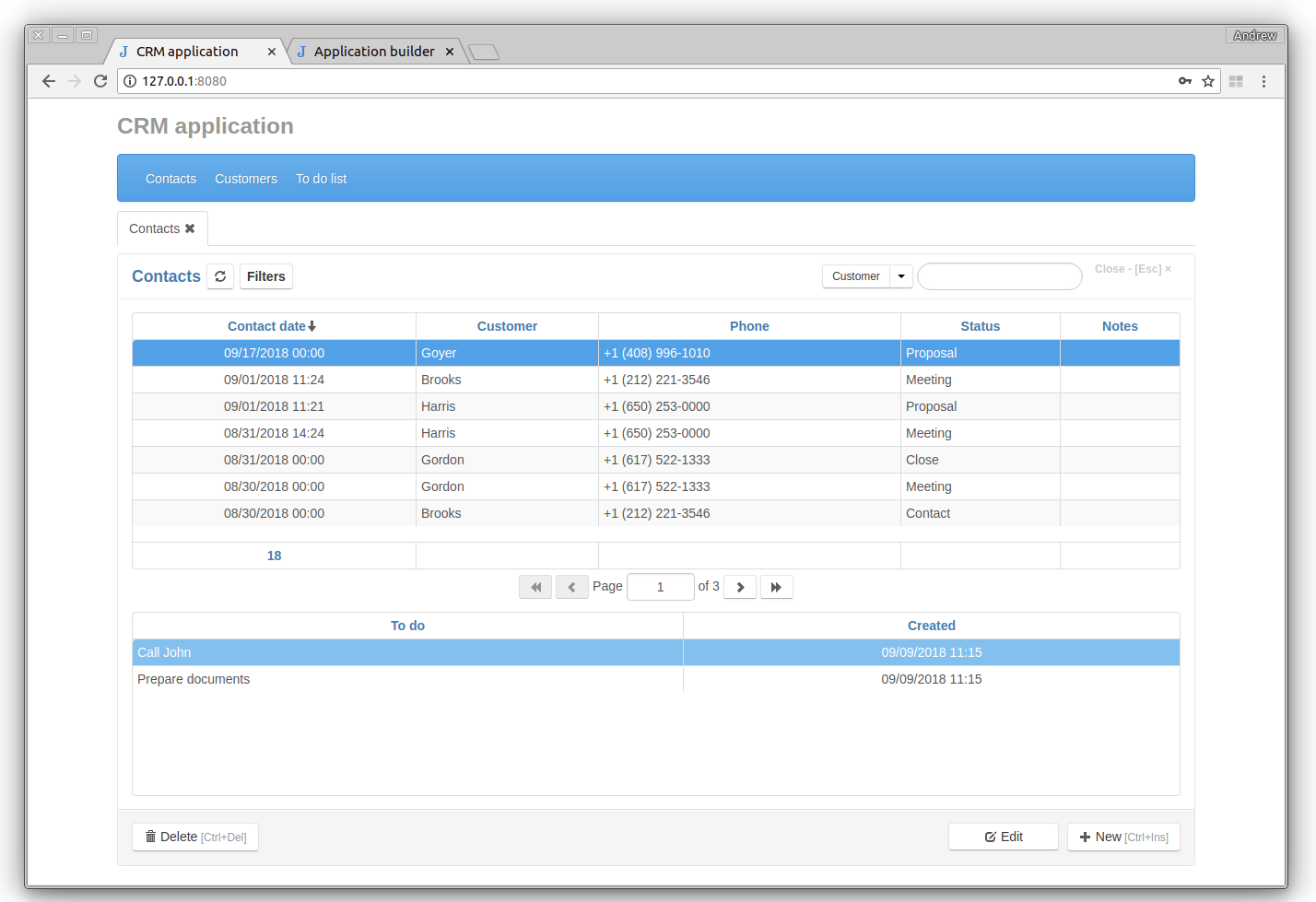Go to the first page of contacts
Viewport: 1316px width, 902px height.
[x=535, y=587]
